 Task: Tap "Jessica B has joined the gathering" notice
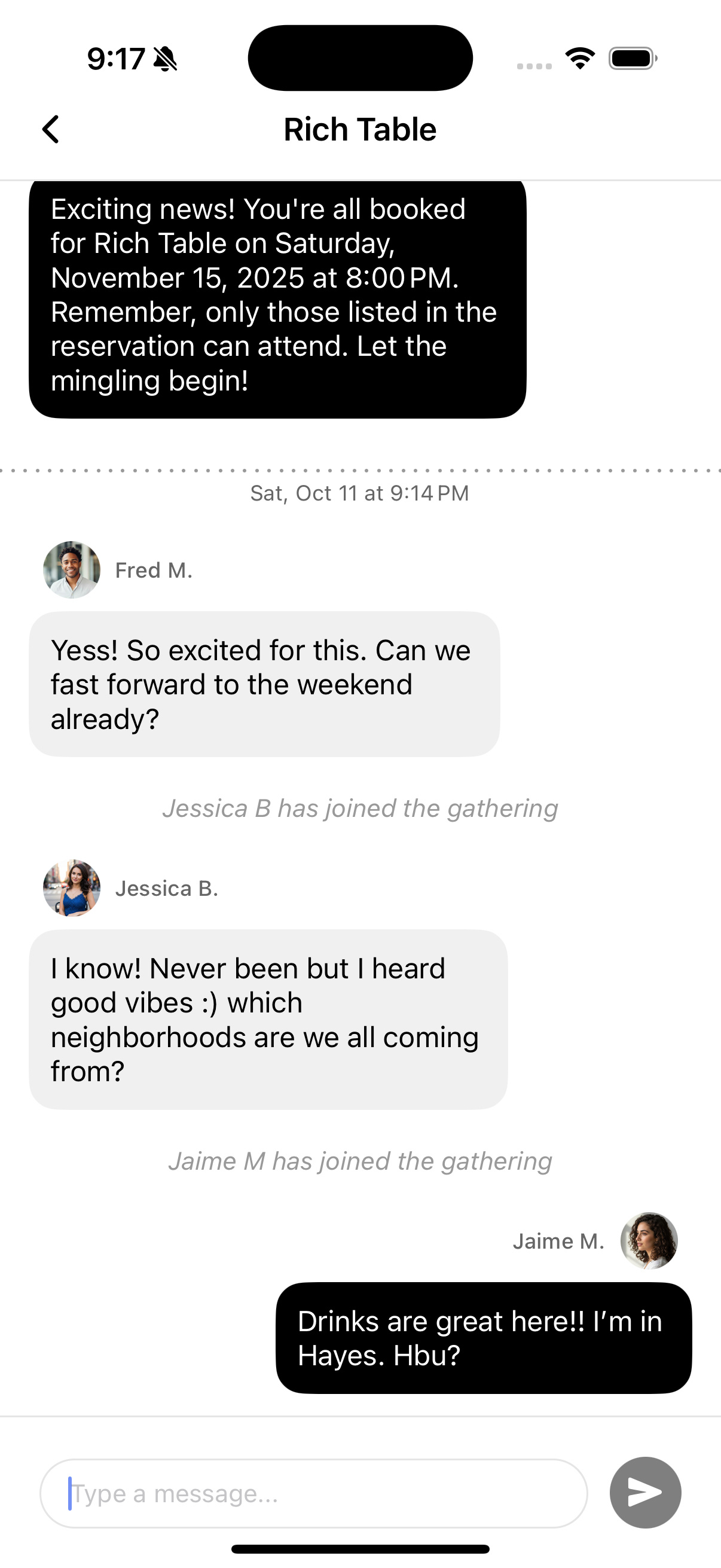360,809
